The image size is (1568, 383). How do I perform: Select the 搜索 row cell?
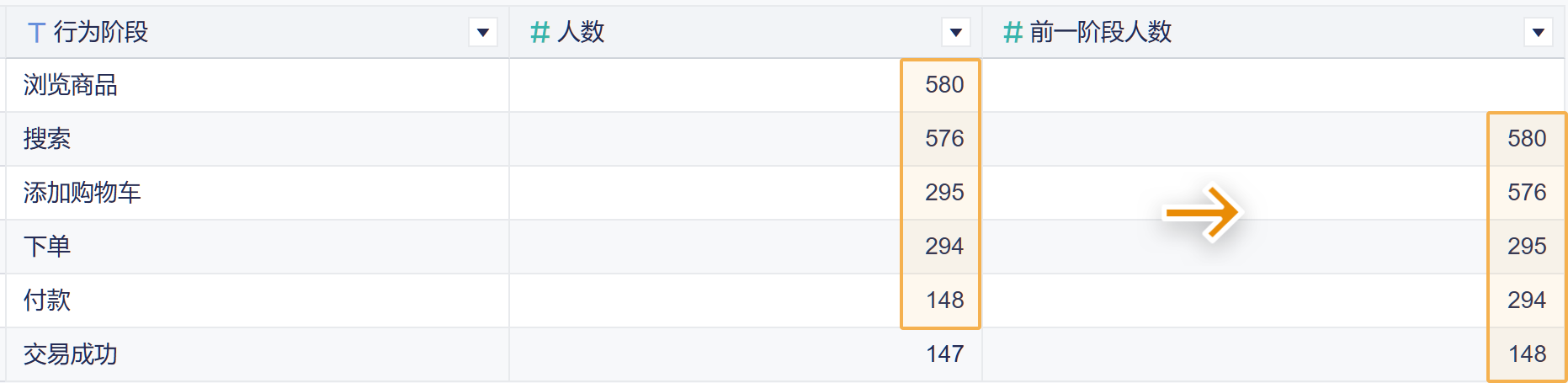click(x=47, y=139)
